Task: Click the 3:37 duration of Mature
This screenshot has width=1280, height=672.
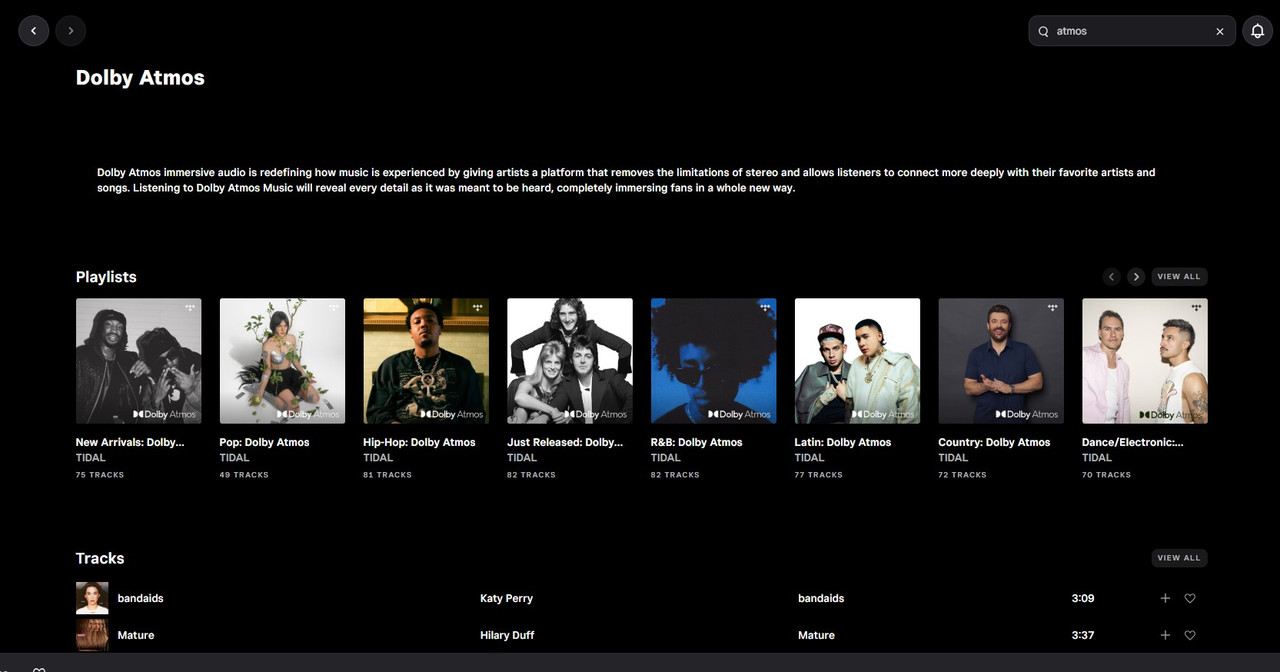Action: pos(1083,635)
